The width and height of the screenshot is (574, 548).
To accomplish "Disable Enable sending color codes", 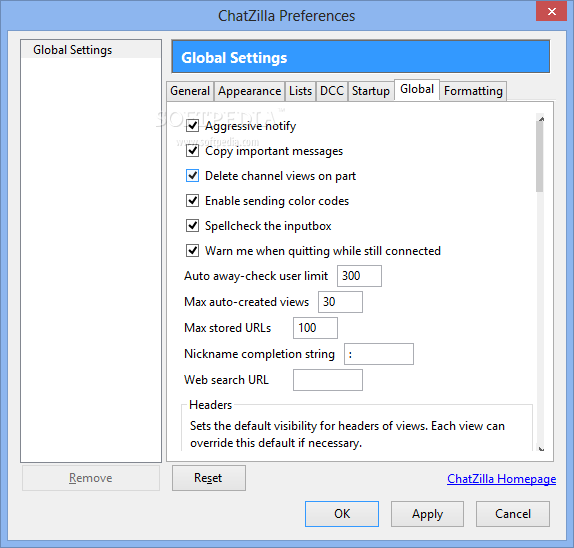I will pos(193,201).
